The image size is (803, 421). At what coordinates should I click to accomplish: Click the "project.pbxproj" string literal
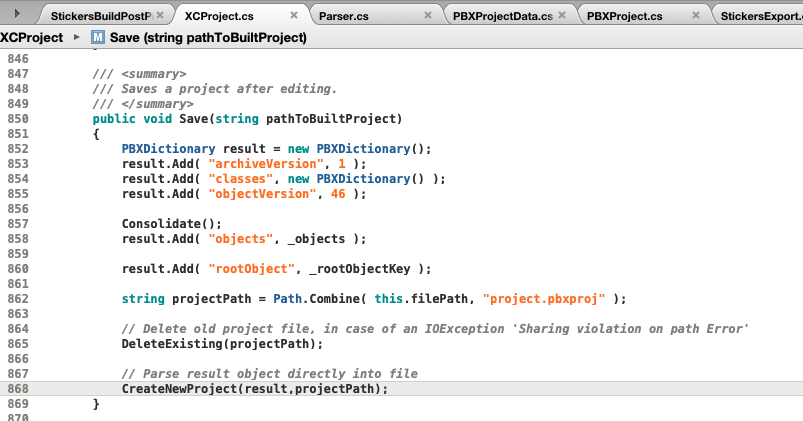point(544,299)
